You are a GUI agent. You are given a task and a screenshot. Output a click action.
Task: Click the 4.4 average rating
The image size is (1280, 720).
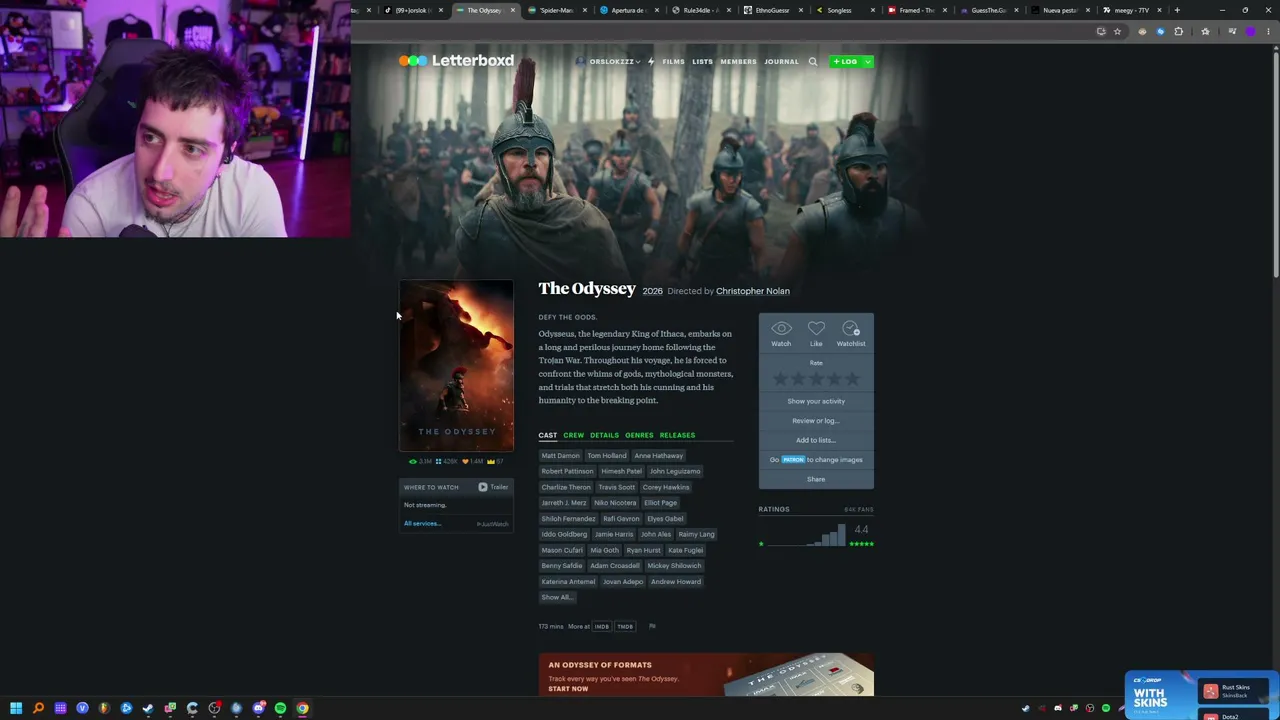861,529
